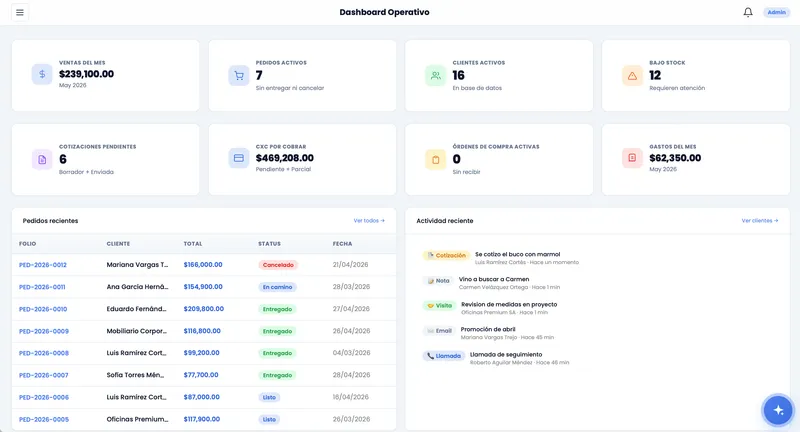Image resolution: width=800 pixels, height=432 pixels.
Task: Select the Llamada activity tag
Action: coord(444,356)
